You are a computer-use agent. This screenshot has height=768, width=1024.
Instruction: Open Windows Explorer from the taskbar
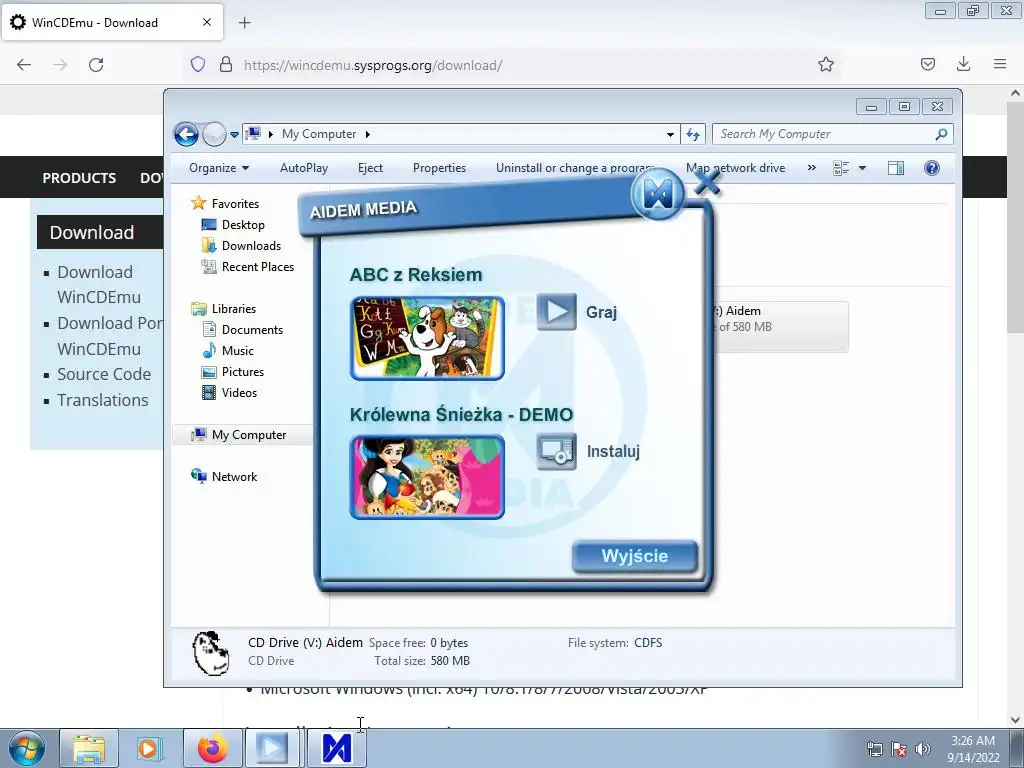click(89, 748)
